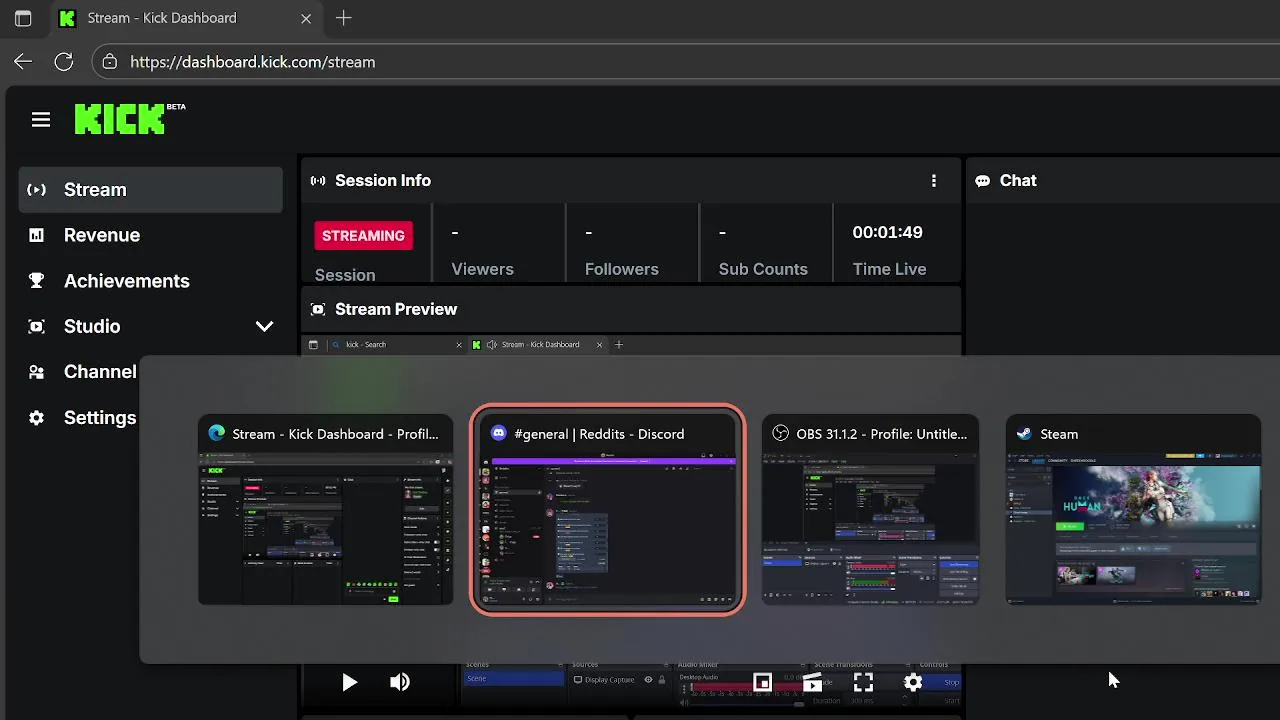Refresh the browser page
The width and height of the screenshot is (1280, 720).
pos(64,62)
